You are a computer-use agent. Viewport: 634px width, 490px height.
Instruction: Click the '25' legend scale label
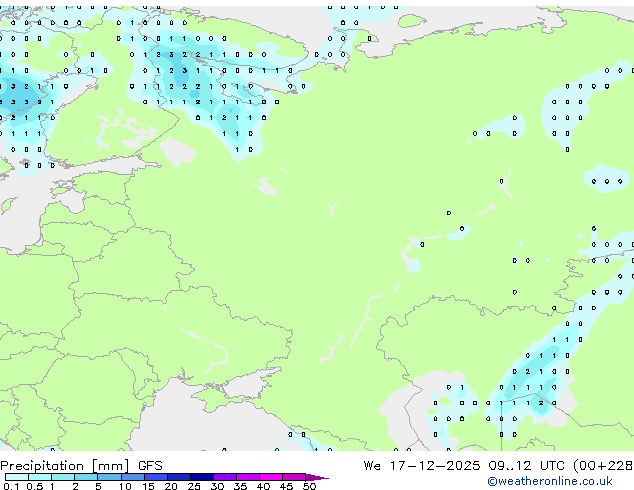(194, 486)
